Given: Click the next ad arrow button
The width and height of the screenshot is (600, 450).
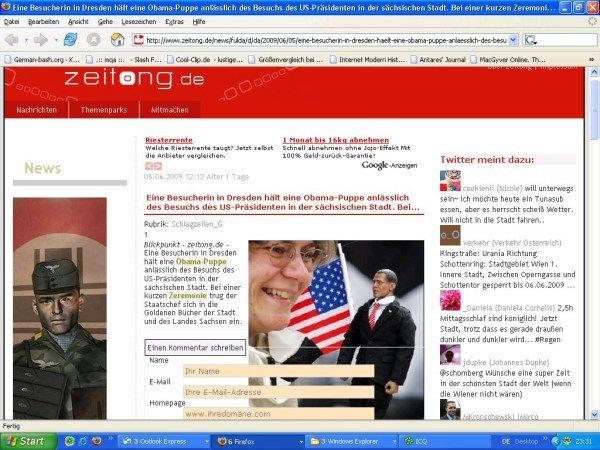Looking at the screenshot, I should [x=158, y=166].
